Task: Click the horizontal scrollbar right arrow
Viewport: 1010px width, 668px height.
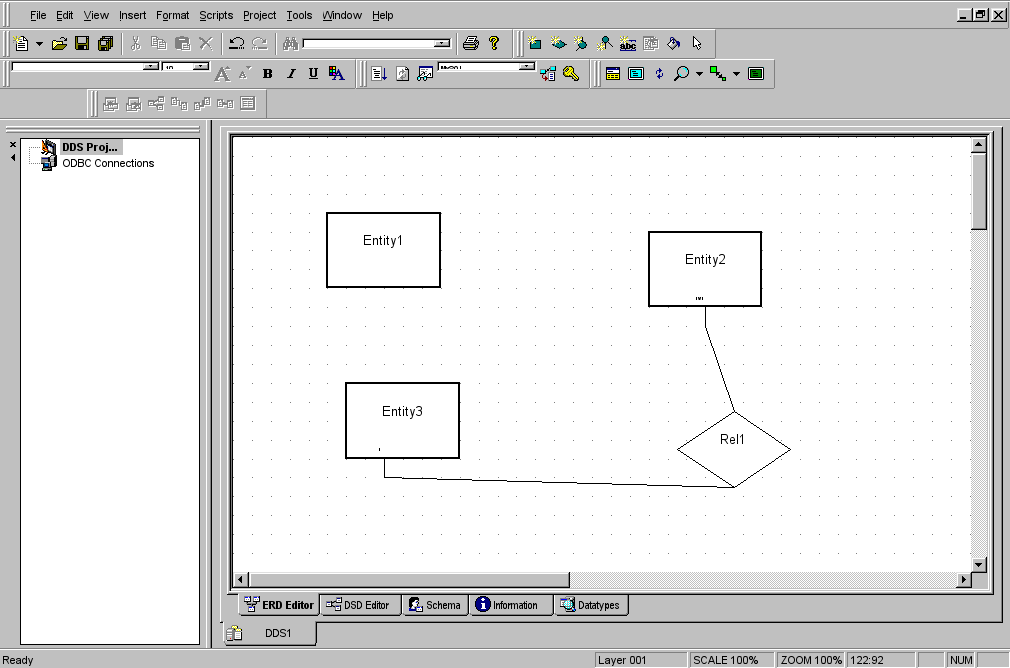Action: click(964, 580)
